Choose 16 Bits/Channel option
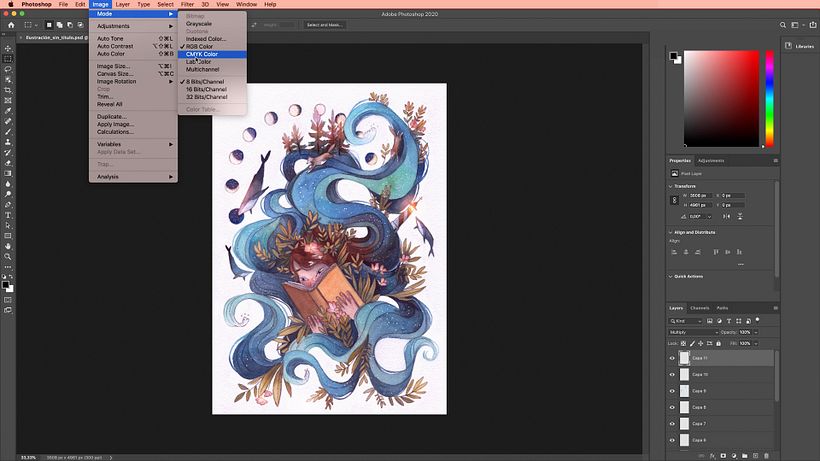The image size is (820, 461). pyautogui.click(x=212, y=89)
